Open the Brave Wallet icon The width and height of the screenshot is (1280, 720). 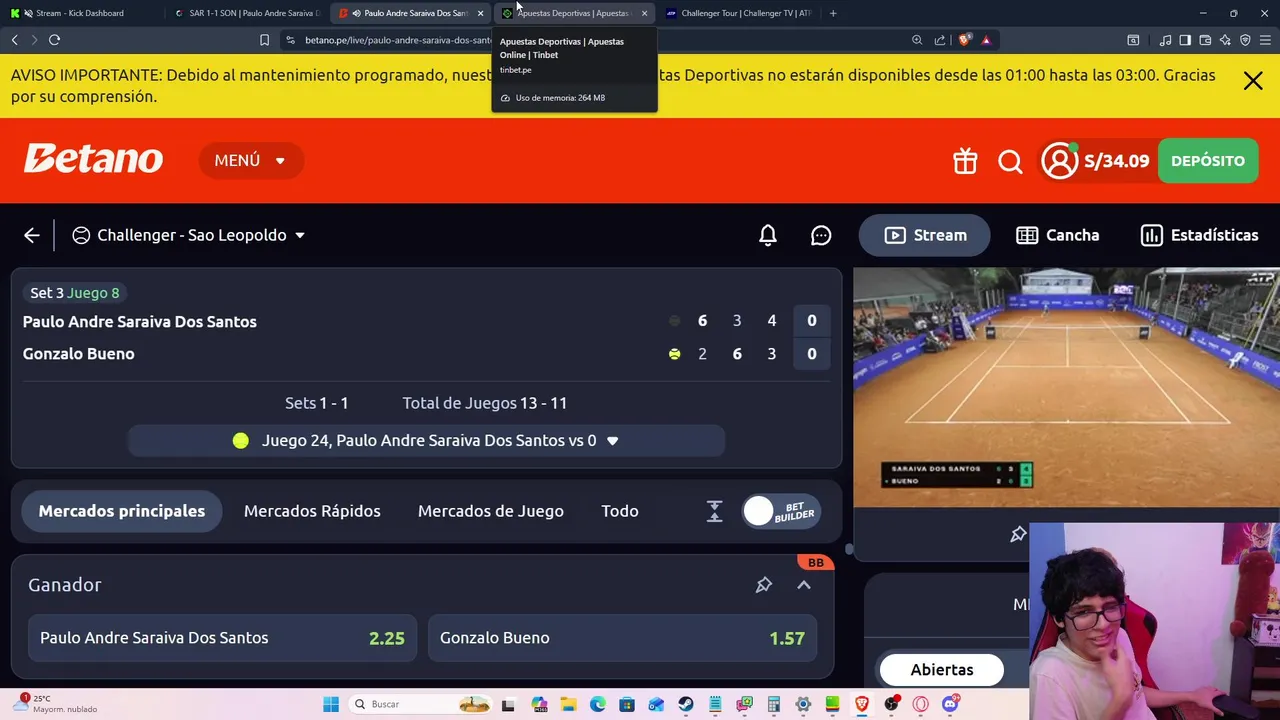tap(1205, 40)
